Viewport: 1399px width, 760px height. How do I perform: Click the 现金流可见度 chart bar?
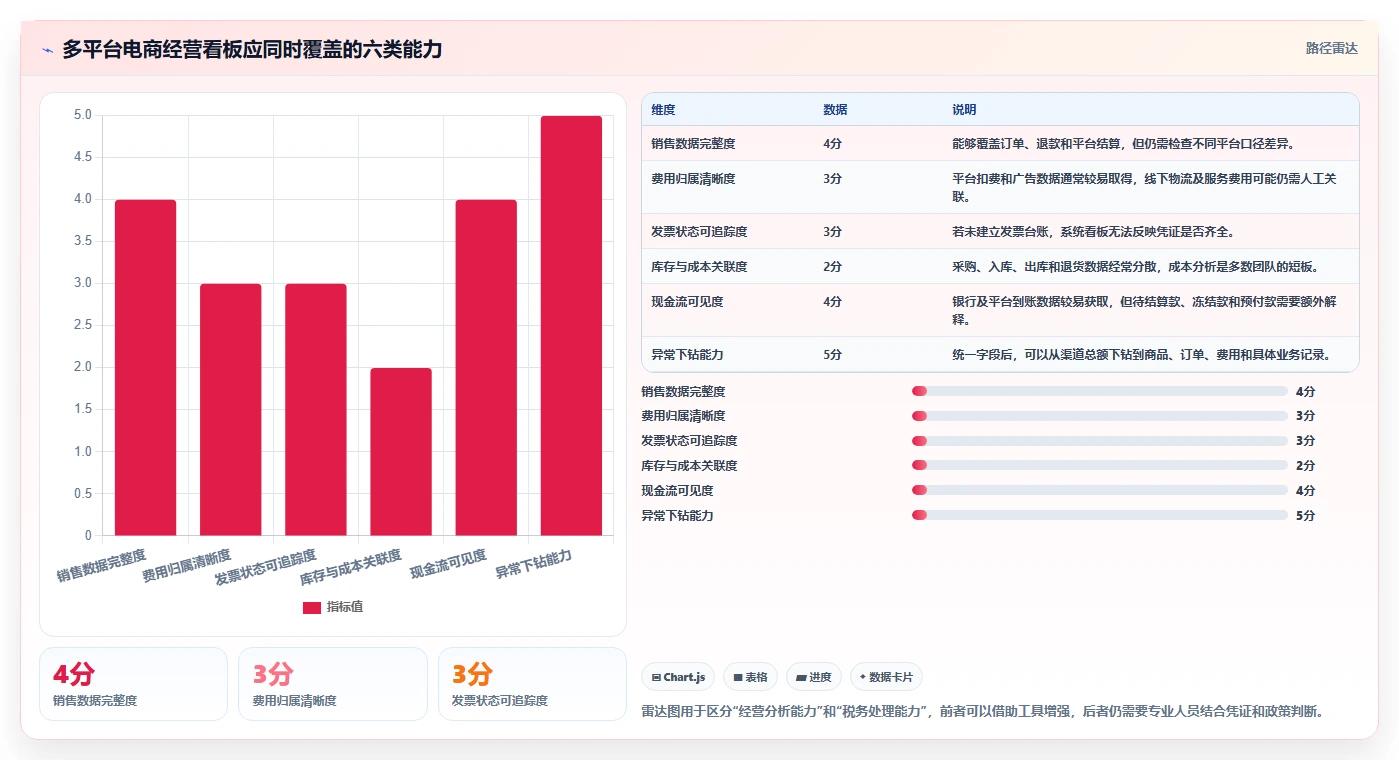coord(486,368)
